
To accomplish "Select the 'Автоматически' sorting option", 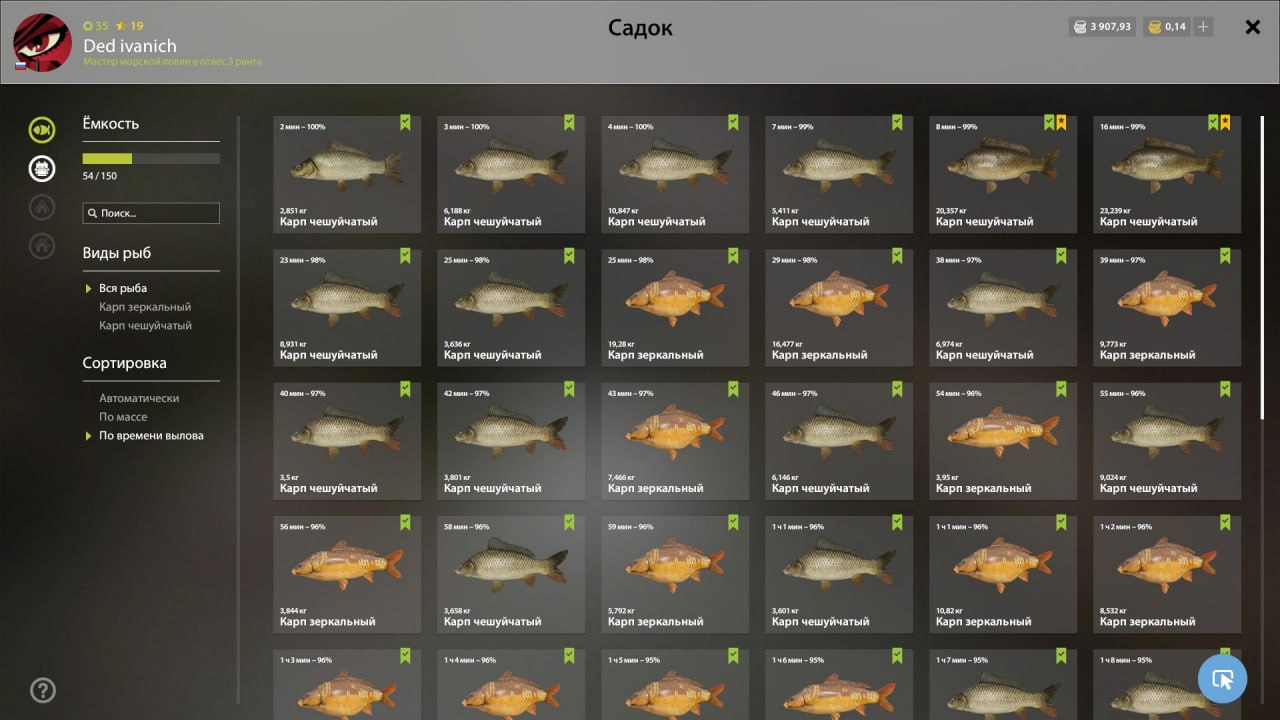I will [139, 398].
